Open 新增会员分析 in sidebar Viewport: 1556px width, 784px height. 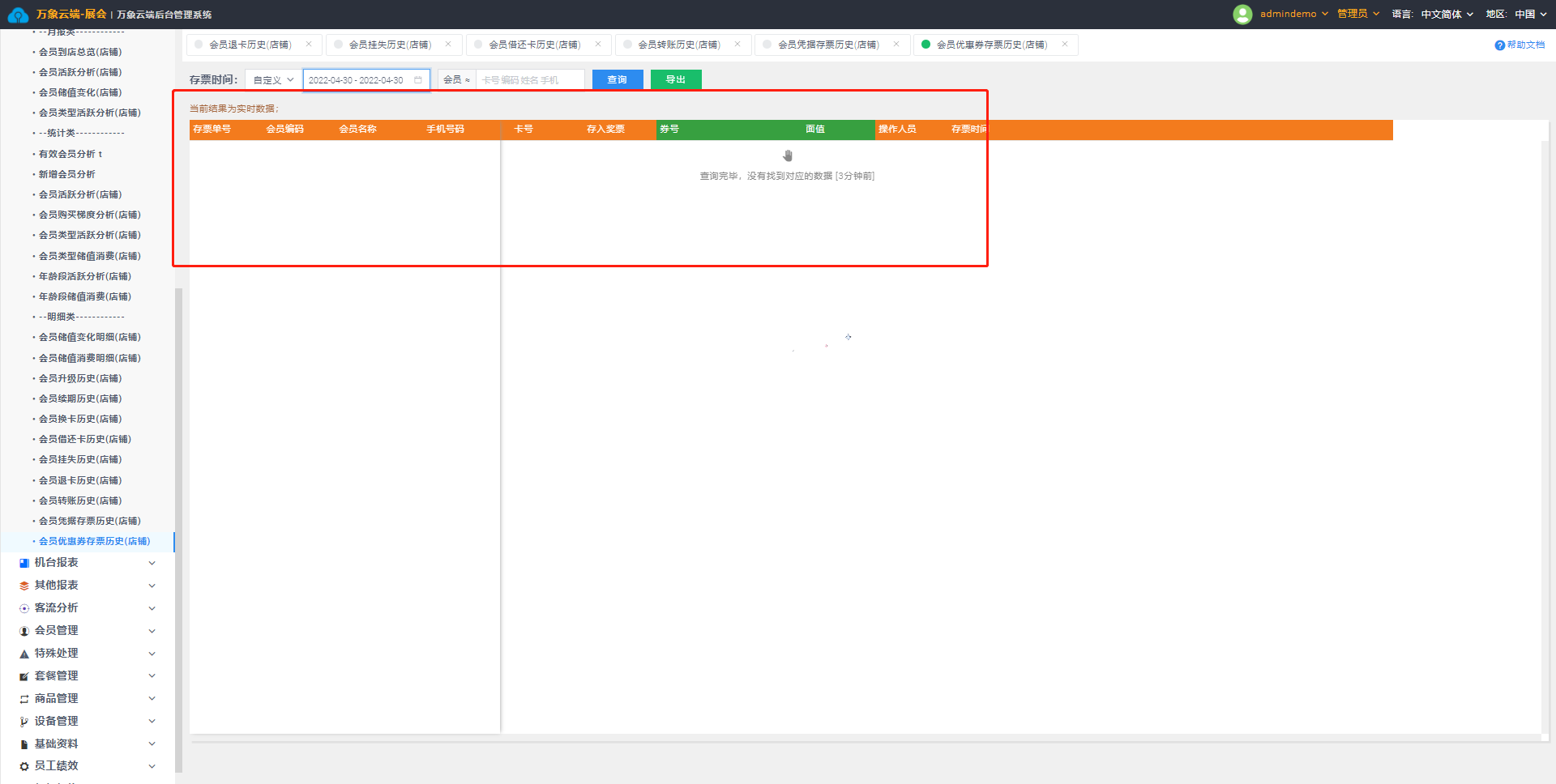tap(67, 174)
